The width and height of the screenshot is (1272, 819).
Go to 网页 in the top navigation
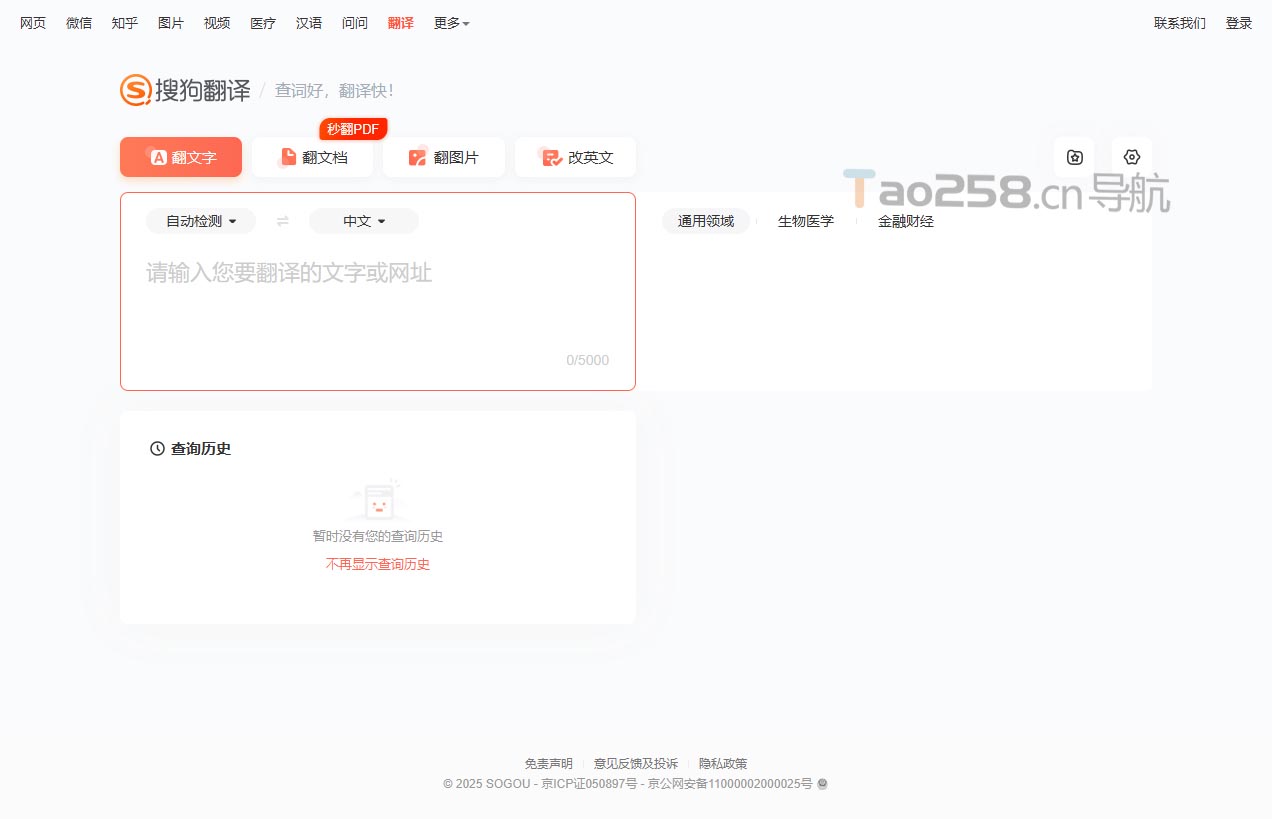coord(33,23)
